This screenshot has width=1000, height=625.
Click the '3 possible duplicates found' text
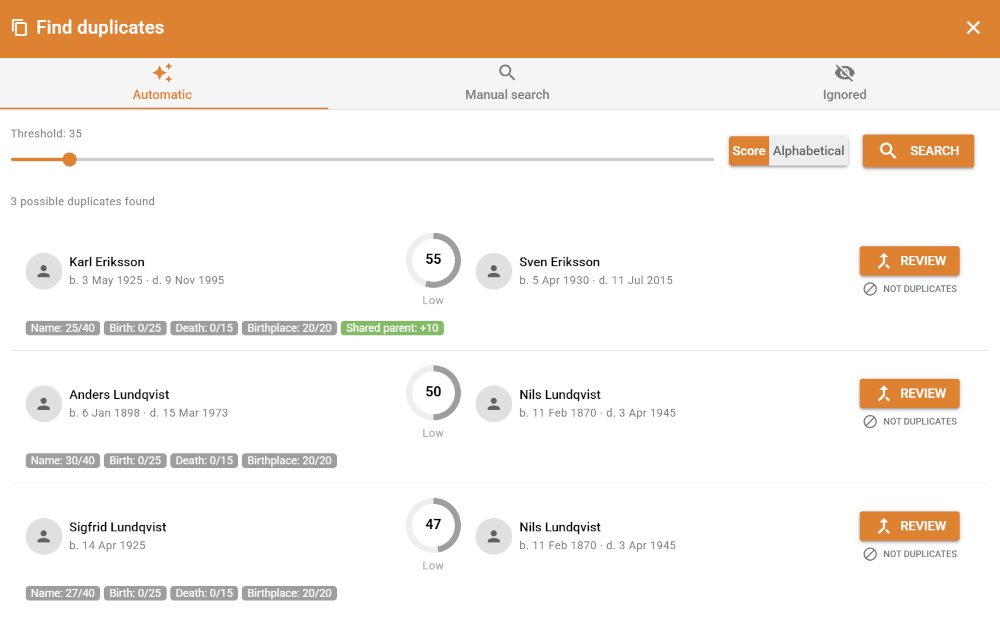click(x=83, y=202)
